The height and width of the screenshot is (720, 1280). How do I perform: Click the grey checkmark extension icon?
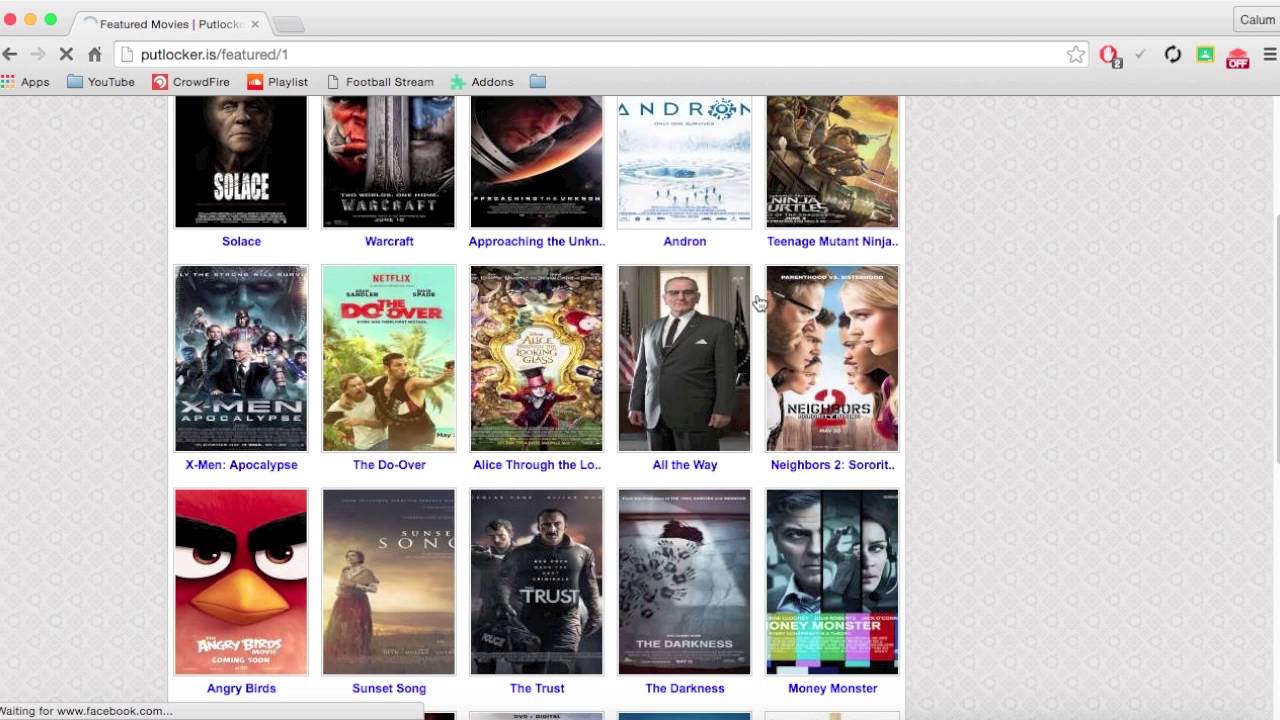1140,54
